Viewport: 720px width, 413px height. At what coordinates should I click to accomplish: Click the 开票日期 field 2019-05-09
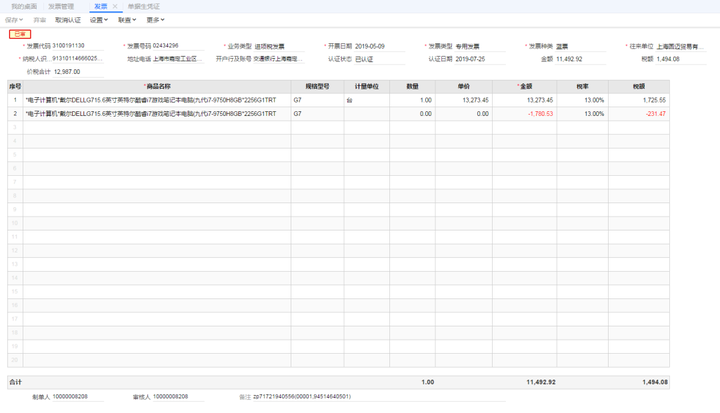click(379, 46)
